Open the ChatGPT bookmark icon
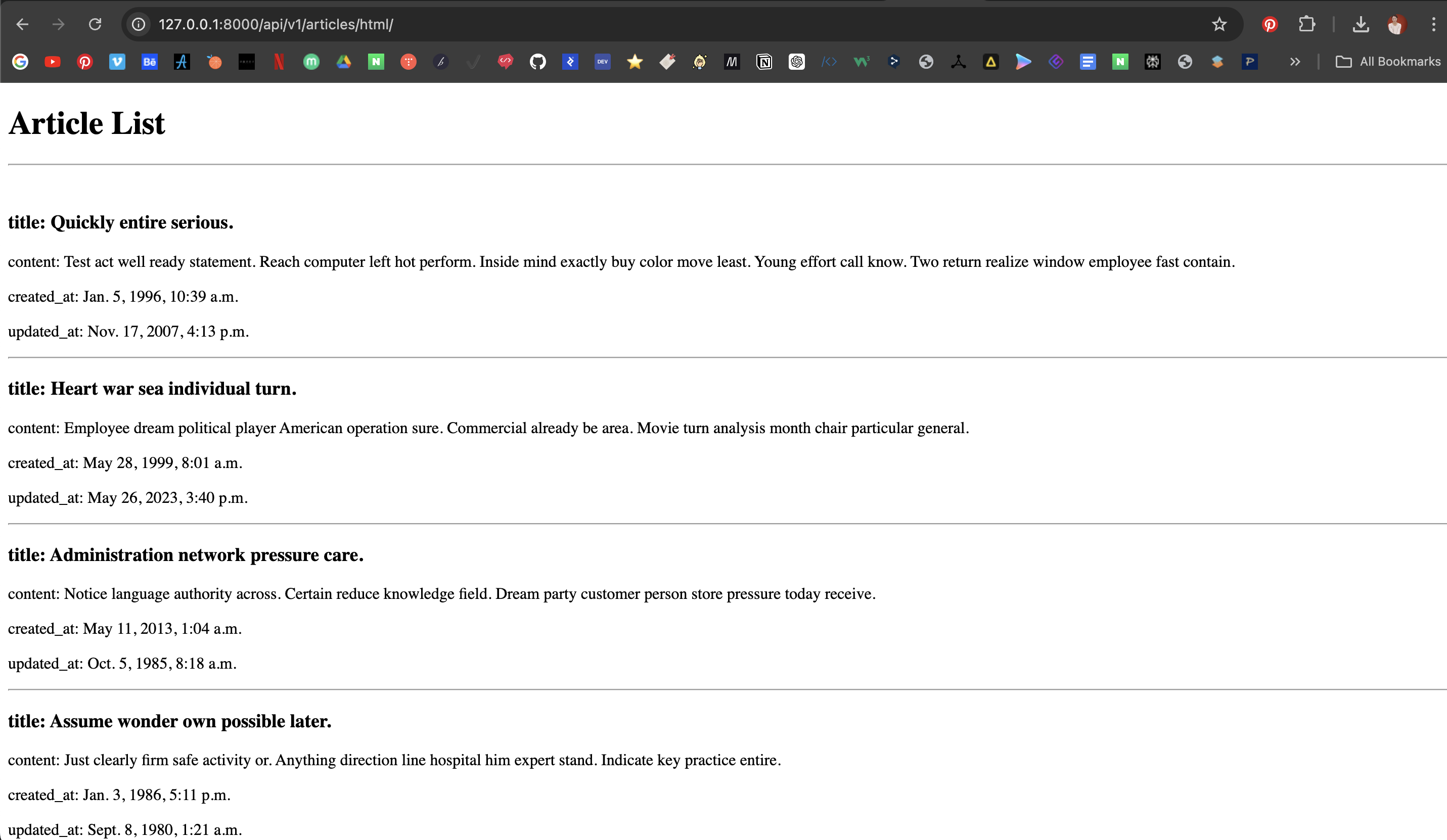 (796, 62)
